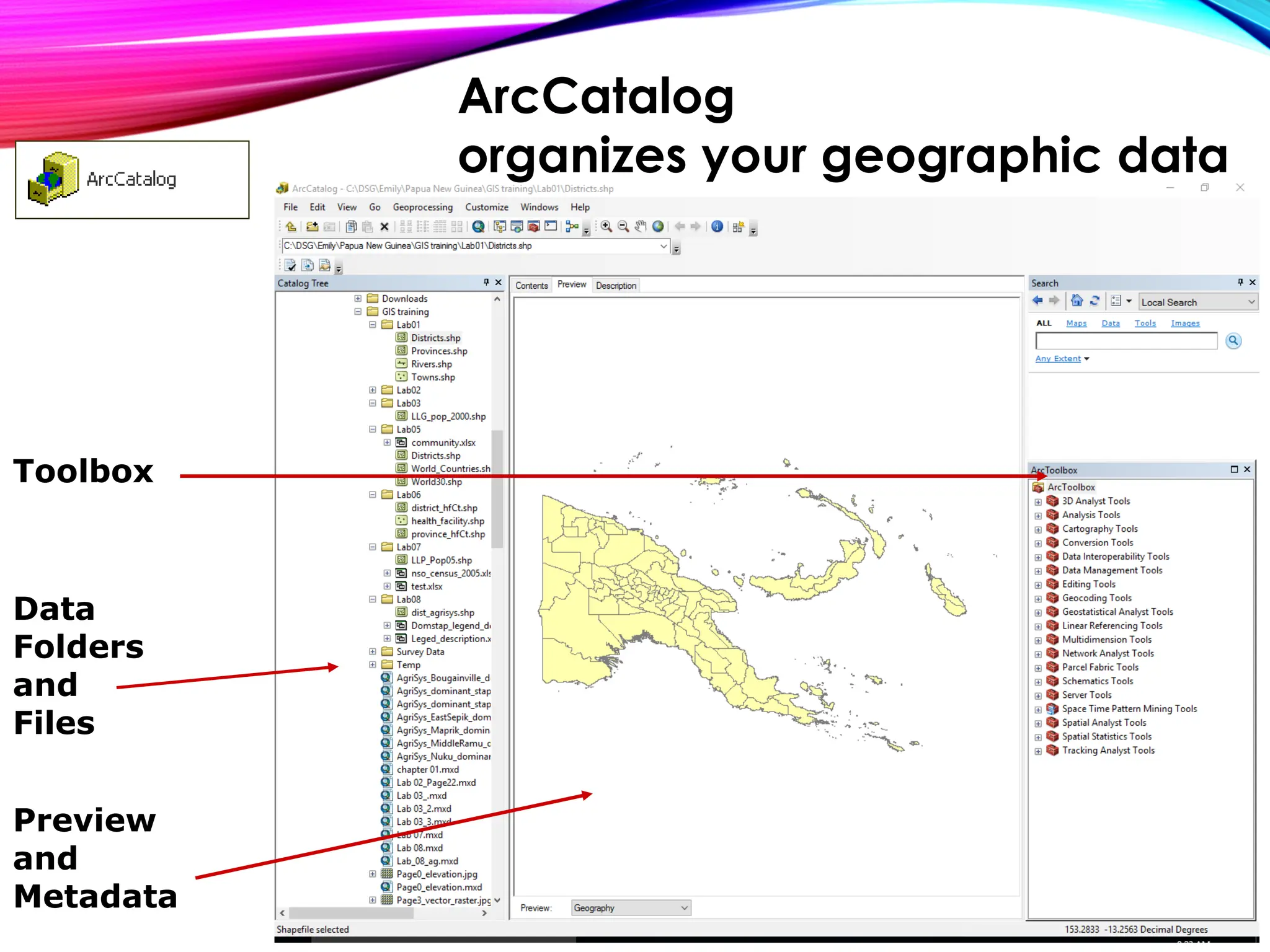Click the Validate Metadata icon

[x=290, y=266]
